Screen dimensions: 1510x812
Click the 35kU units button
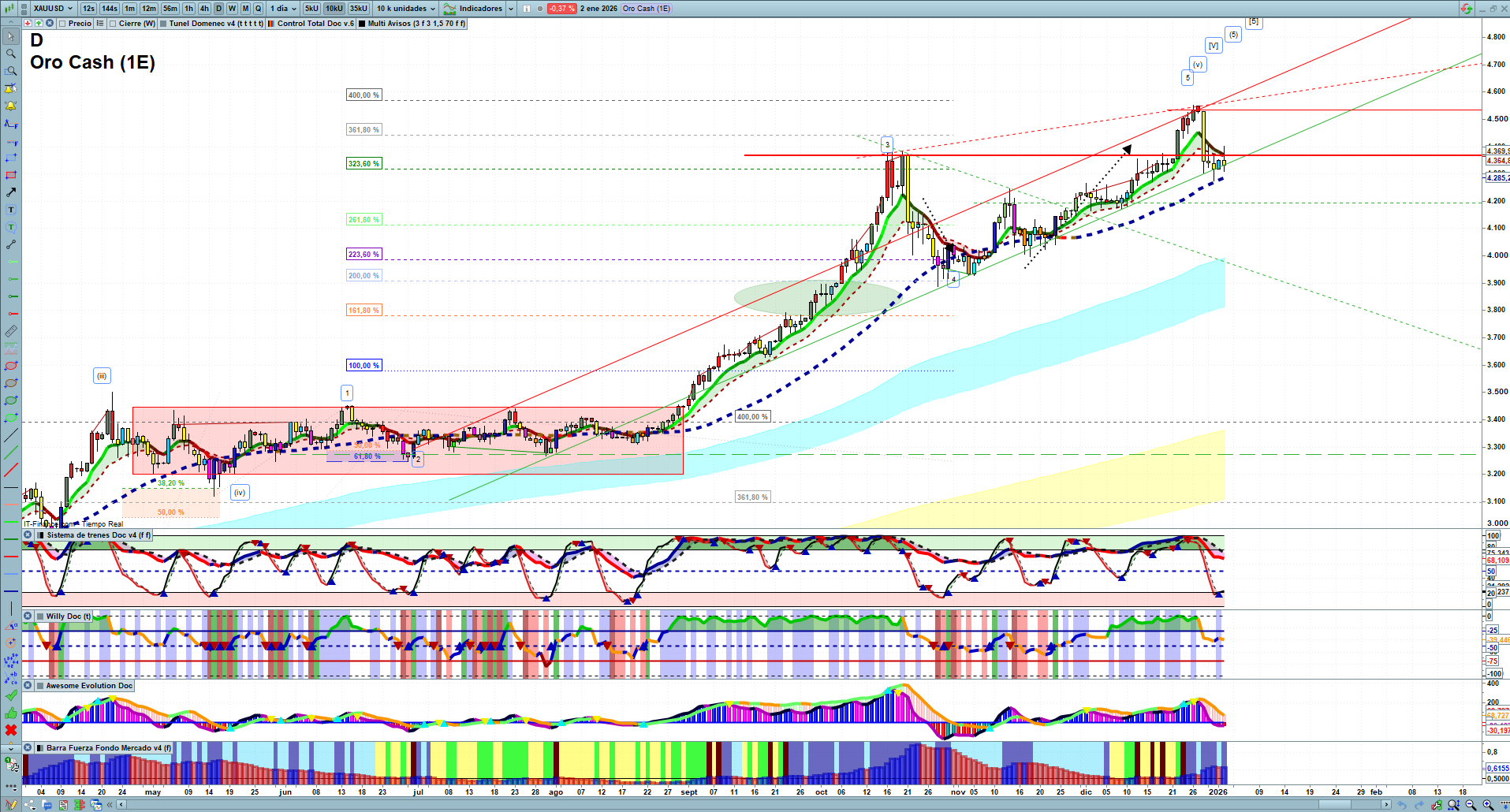click(359, 9)
